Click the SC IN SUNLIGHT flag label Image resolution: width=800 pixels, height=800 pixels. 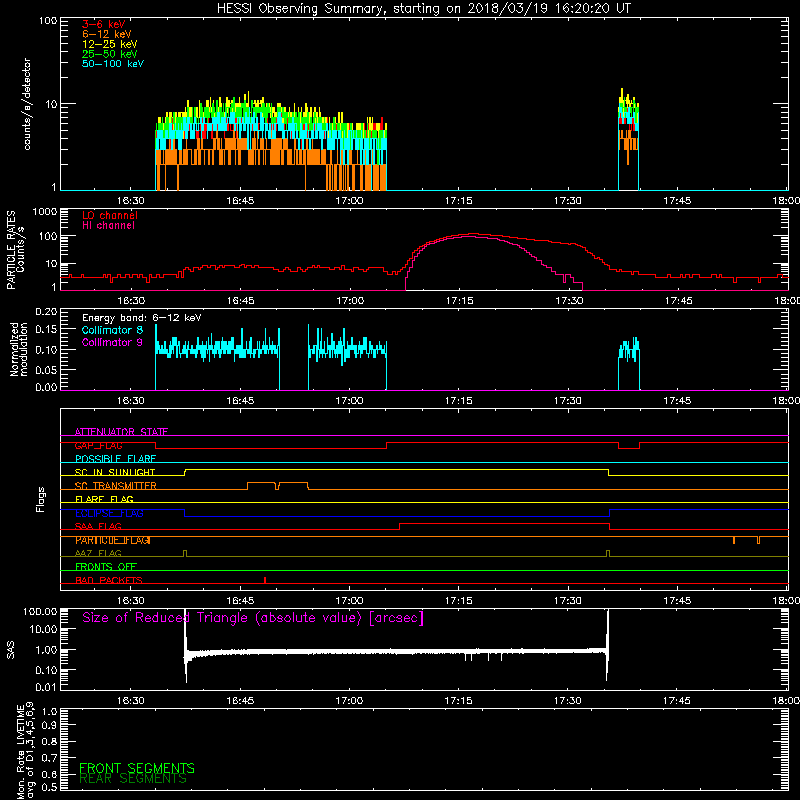click(x=115, y=472)
